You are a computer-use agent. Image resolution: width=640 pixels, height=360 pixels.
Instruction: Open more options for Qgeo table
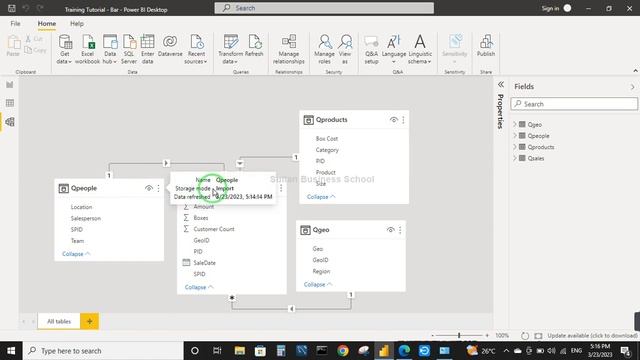point(400,230)
